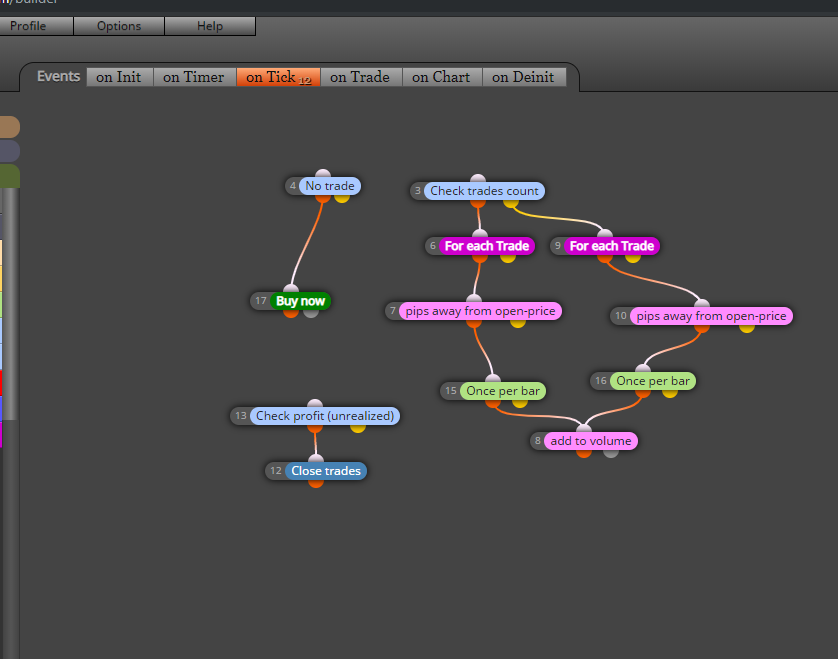Click the number 13 badge of Check profit
The width and height of the screenshot is (838, 659).
pyautogui.click(x=241, y=416)
